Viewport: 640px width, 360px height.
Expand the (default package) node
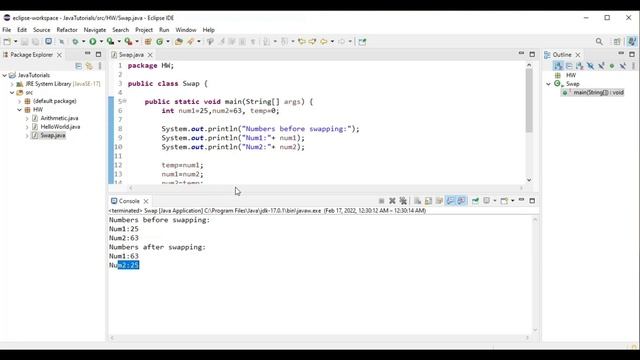(x=19, y=101)
